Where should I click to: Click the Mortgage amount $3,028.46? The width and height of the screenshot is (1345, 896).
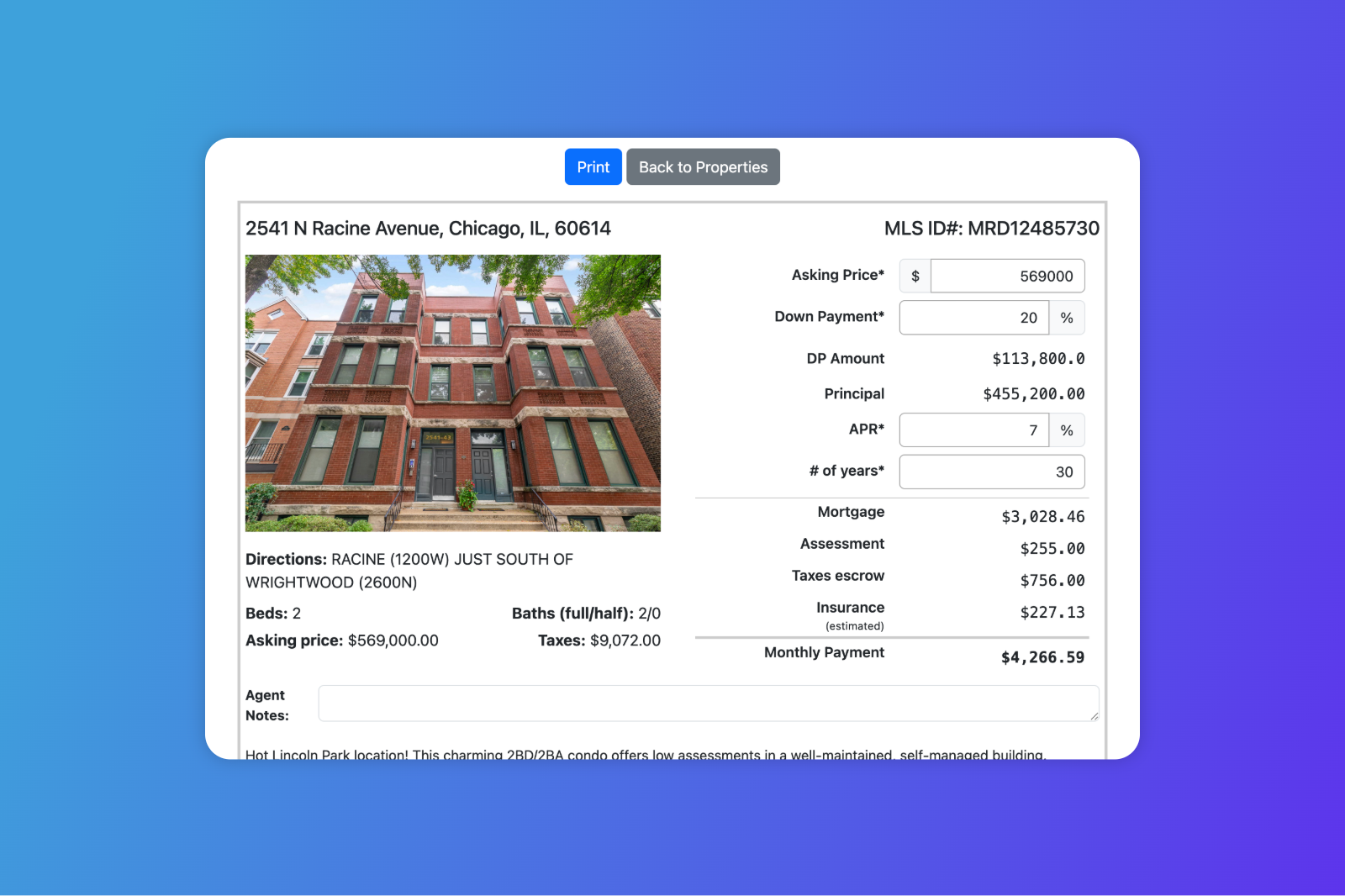pyautogui.click(x=1042, y=517)
